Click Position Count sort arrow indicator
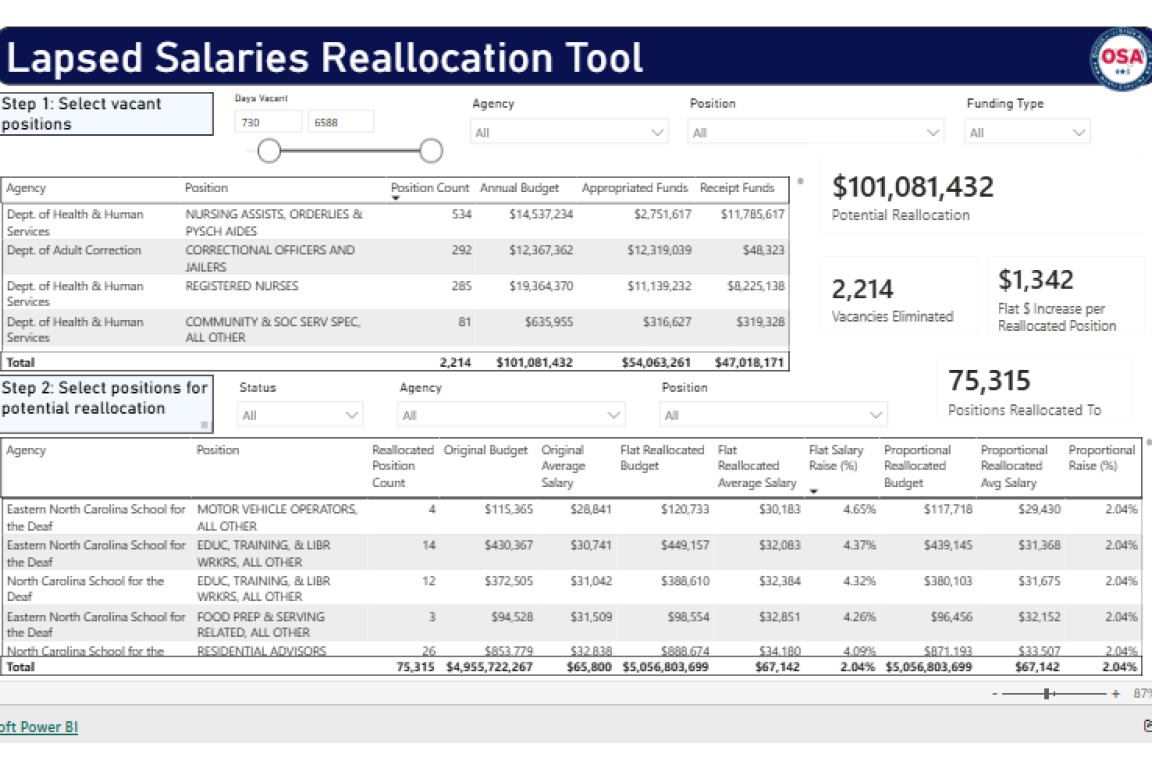1152x768 pixels. tap(395, 198)
